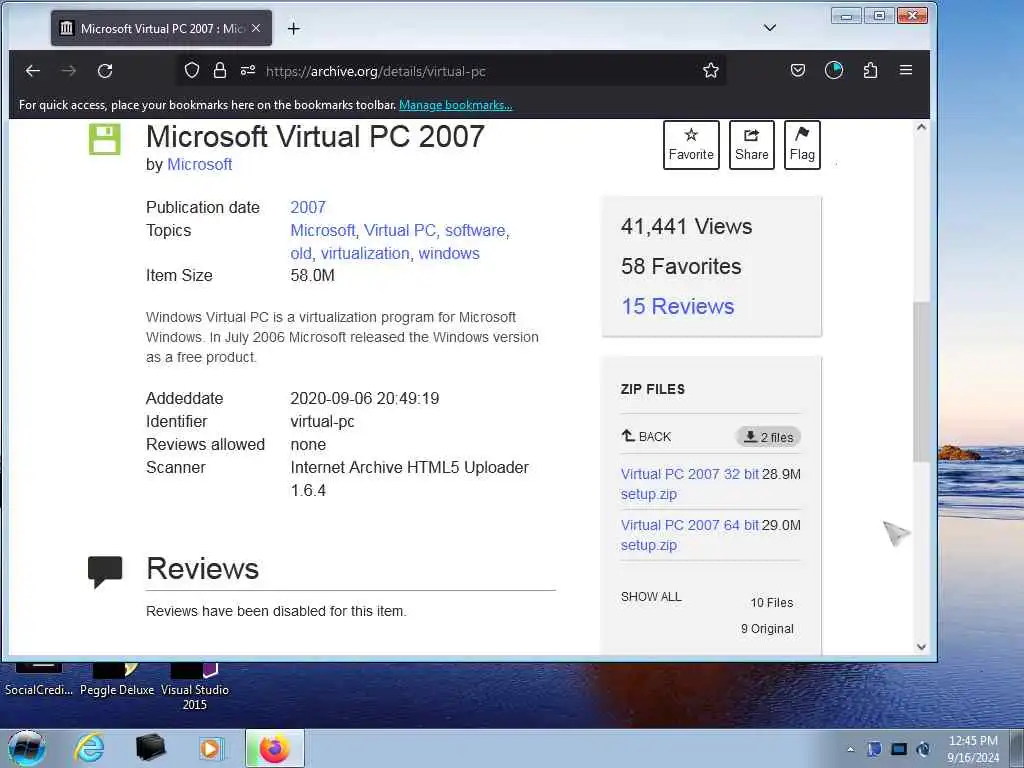This screenshot has width=1024, height=768.
Task: Go back with the browser back arrow
Action: coord(33,71)
